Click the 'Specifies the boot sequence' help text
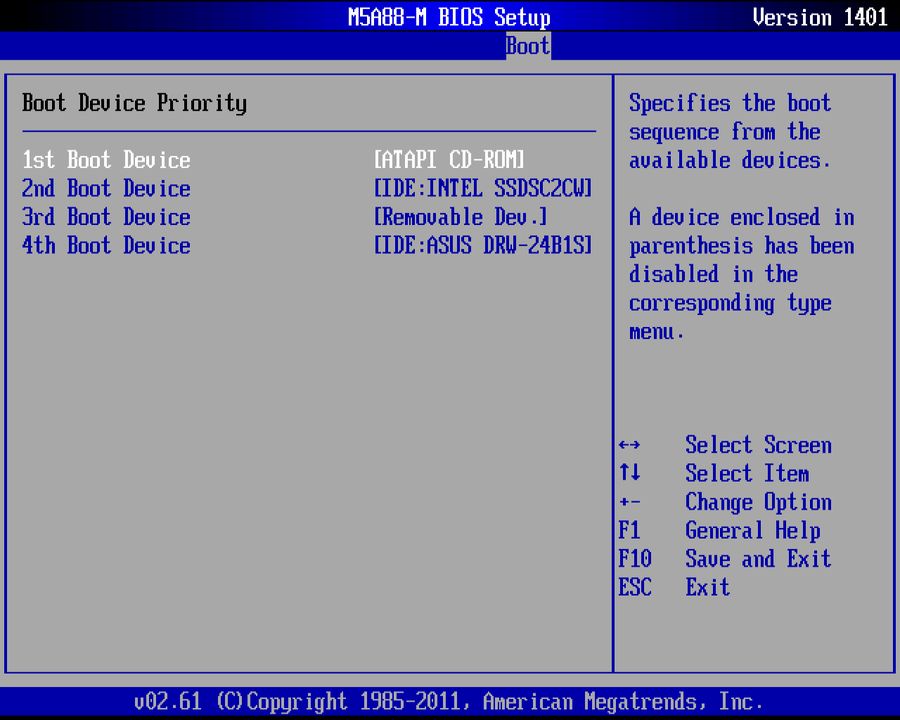Viewport: 900px width, 720px height. 730,131
